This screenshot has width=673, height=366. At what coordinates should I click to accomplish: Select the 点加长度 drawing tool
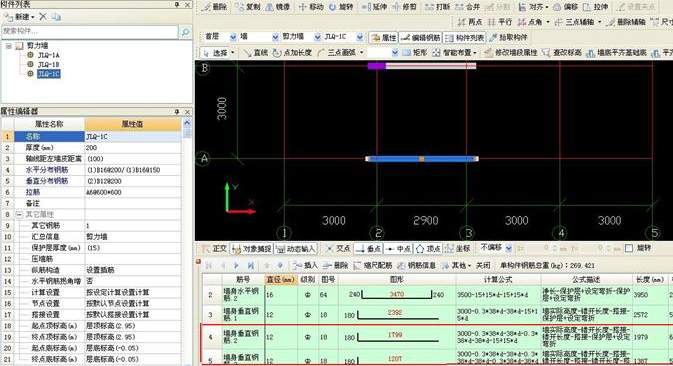click(x=293, y=52)
